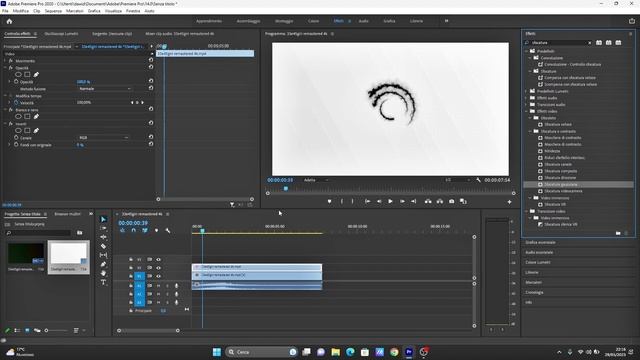Image resolution: width=640 pixels, height=360 pixels.
Task: Select the Pen tool in tools panel
Action: (103, 264)
